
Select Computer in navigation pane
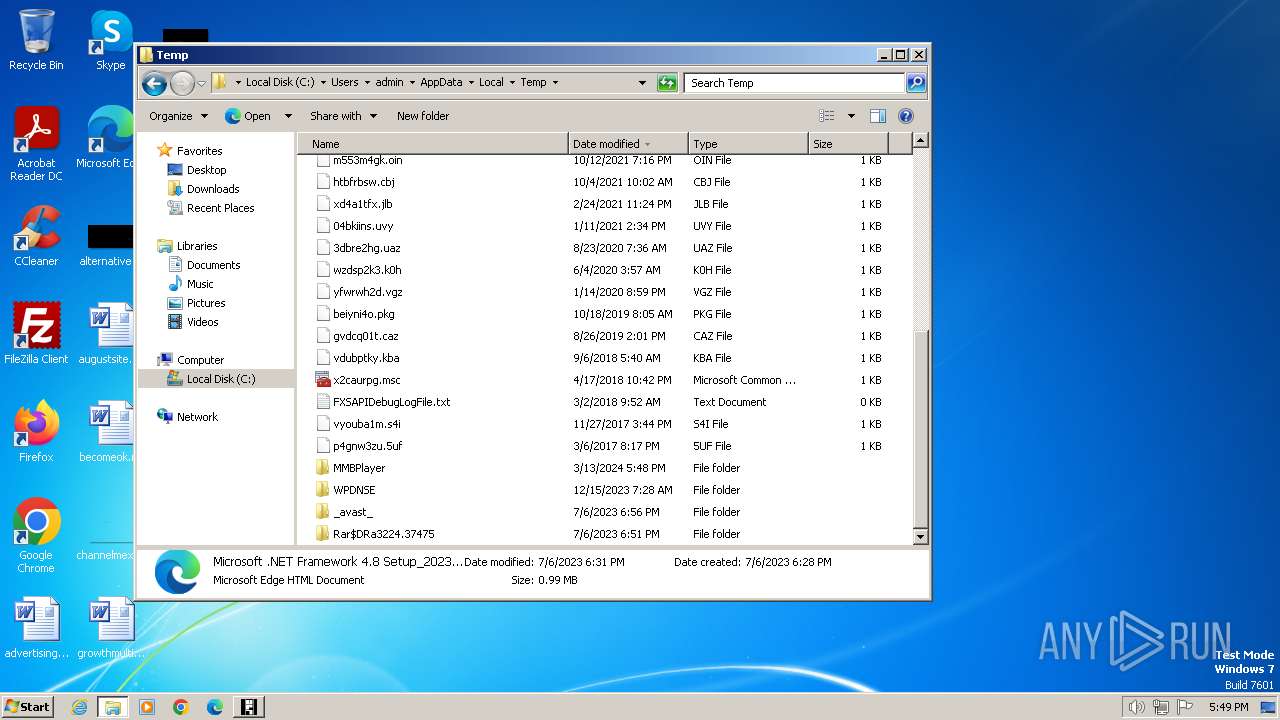[200, 360]
